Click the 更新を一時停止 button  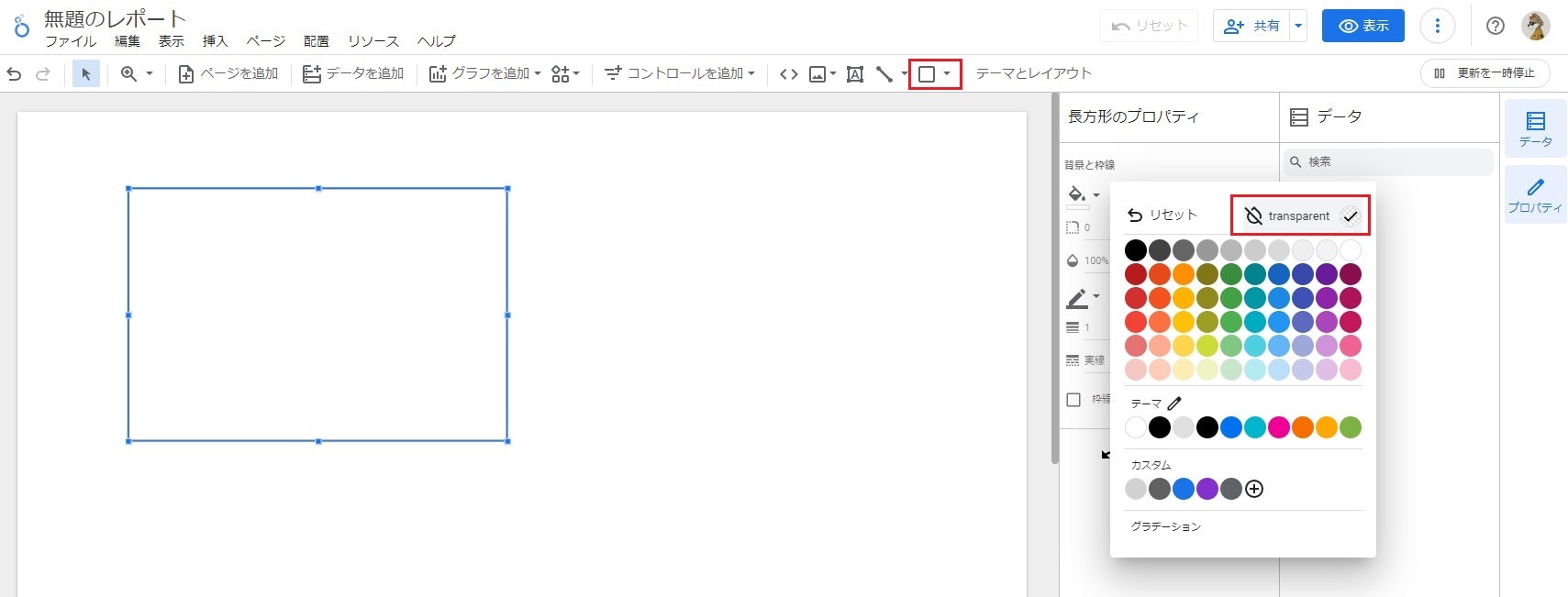[x=1485, y=73]
